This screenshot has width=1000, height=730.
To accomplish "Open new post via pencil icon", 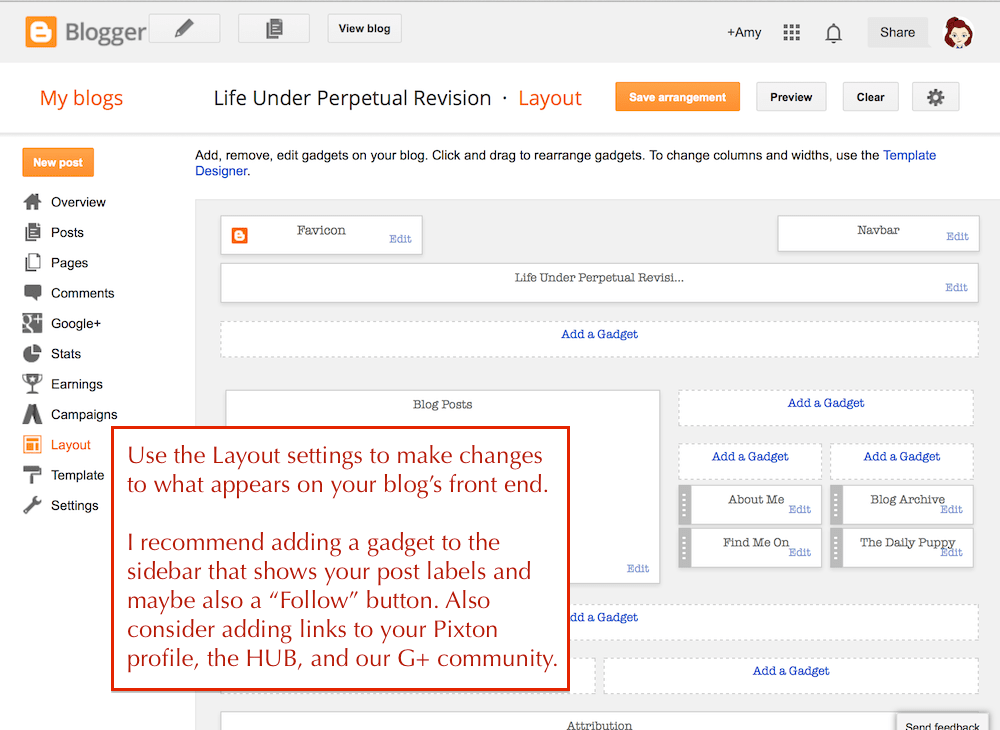I will click(184, 29).
